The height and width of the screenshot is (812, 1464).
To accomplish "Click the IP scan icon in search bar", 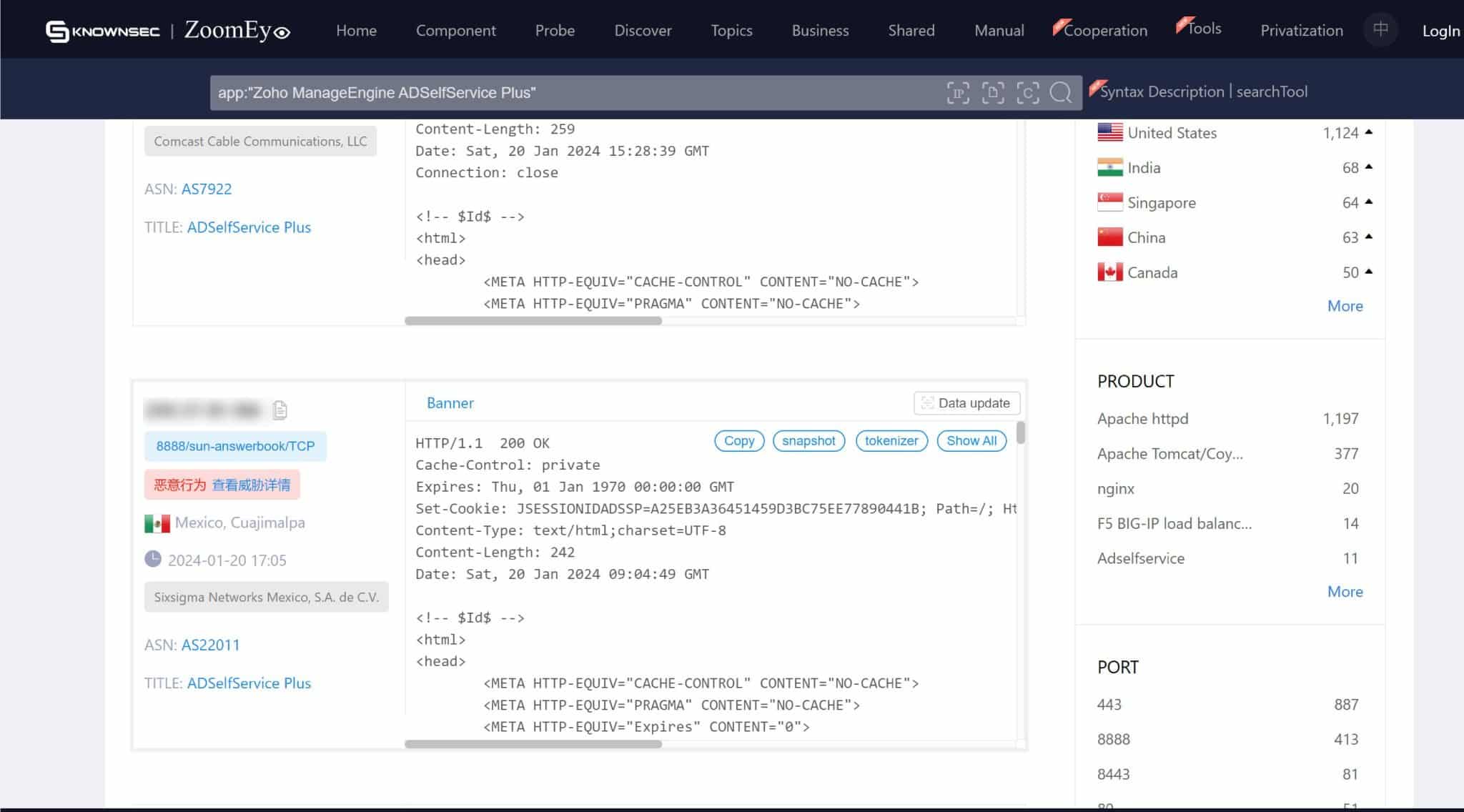I will pos(958,93).
